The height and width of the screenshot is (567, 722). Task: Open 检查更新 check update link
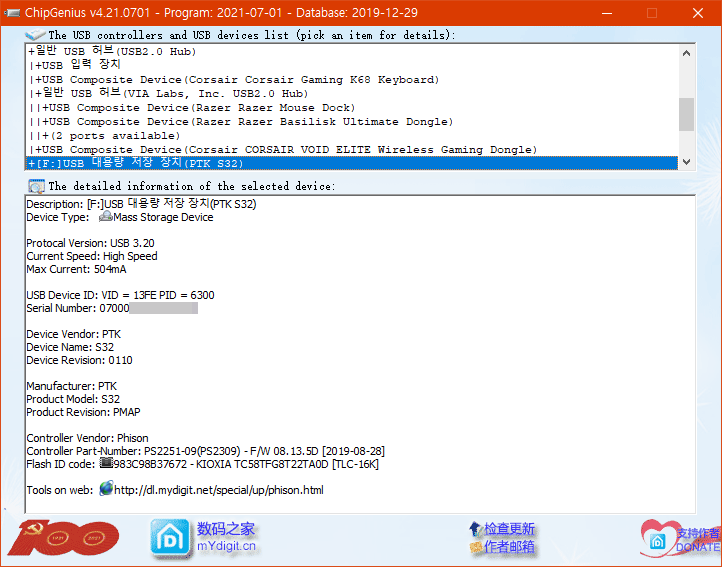[x=509, y=529]
